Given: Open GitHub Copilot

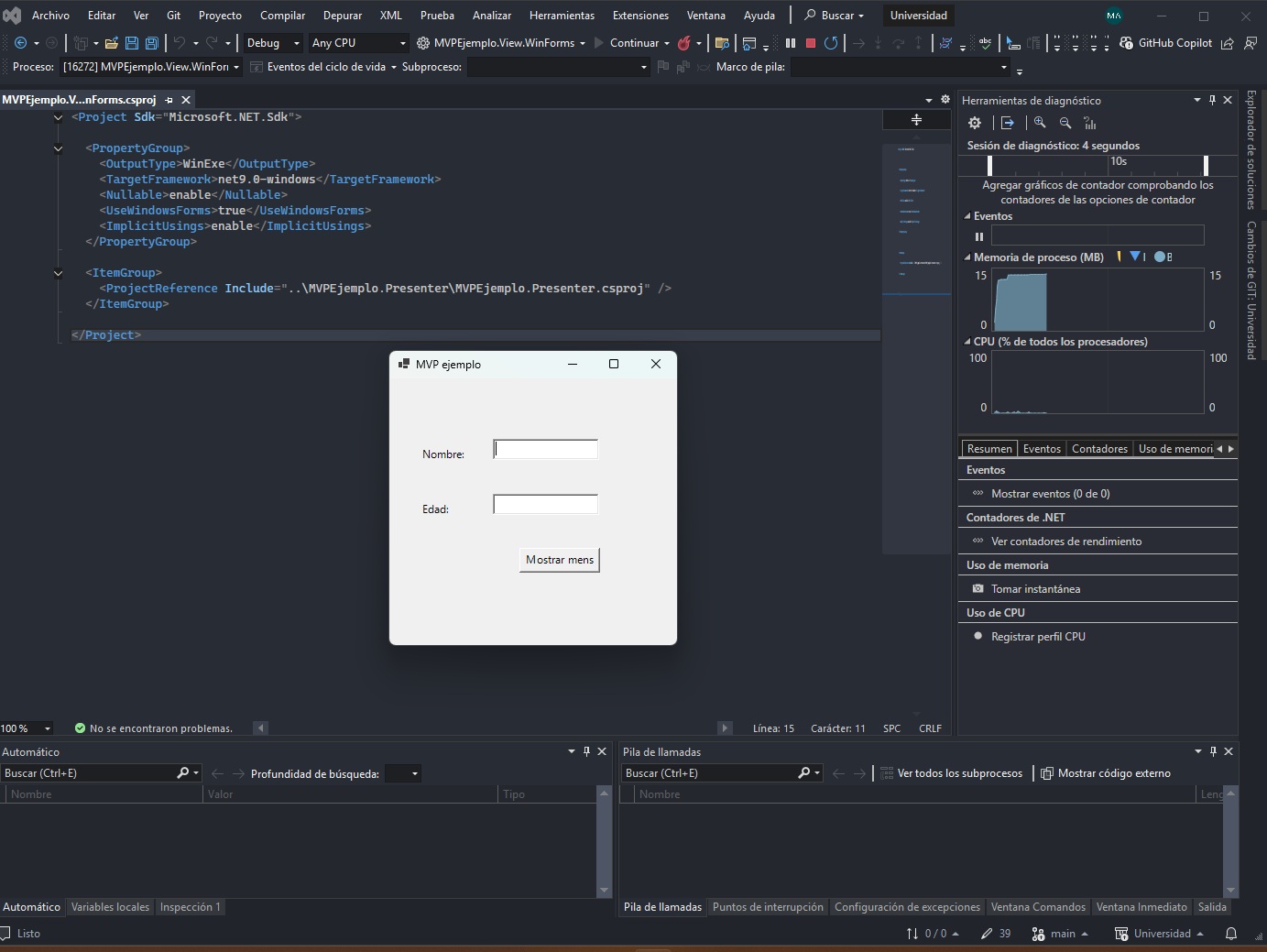Looking at the screenshot, I should [1165, 43].
